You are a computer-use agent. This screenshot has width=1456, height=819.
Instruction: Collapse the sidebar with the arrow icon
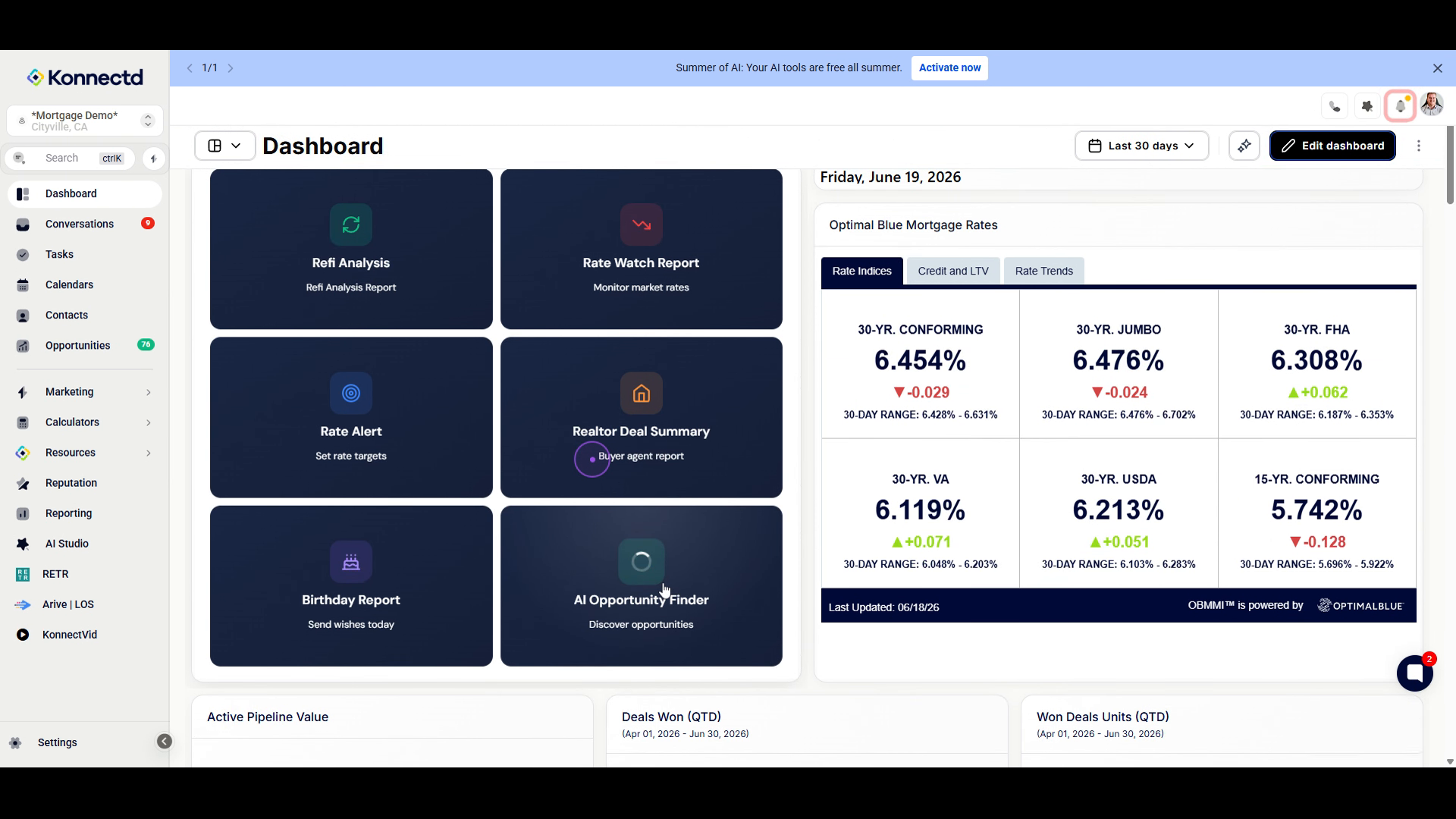click(x=165, y=742)
